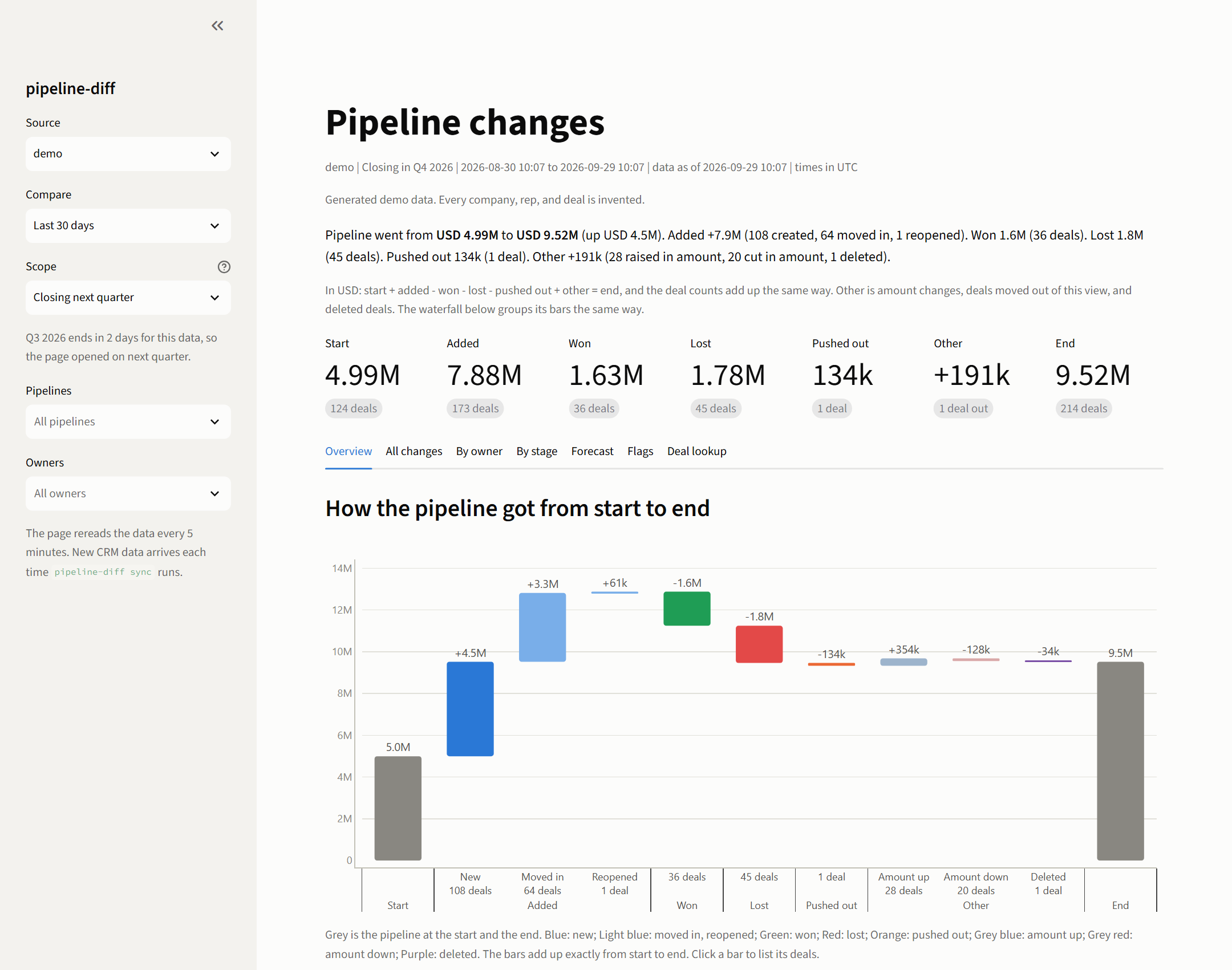Click the 124 deals badge under Start
This screenshot has width=1232, height=970.
pos(354,408)
